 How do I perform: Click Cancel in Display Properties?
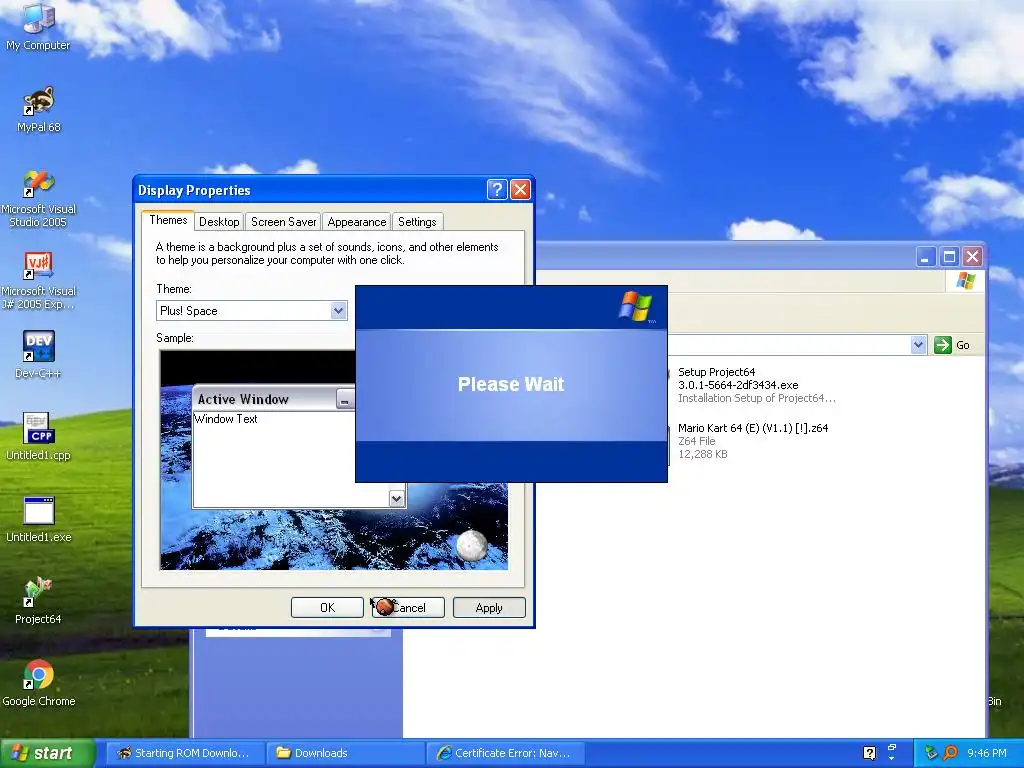408,607
